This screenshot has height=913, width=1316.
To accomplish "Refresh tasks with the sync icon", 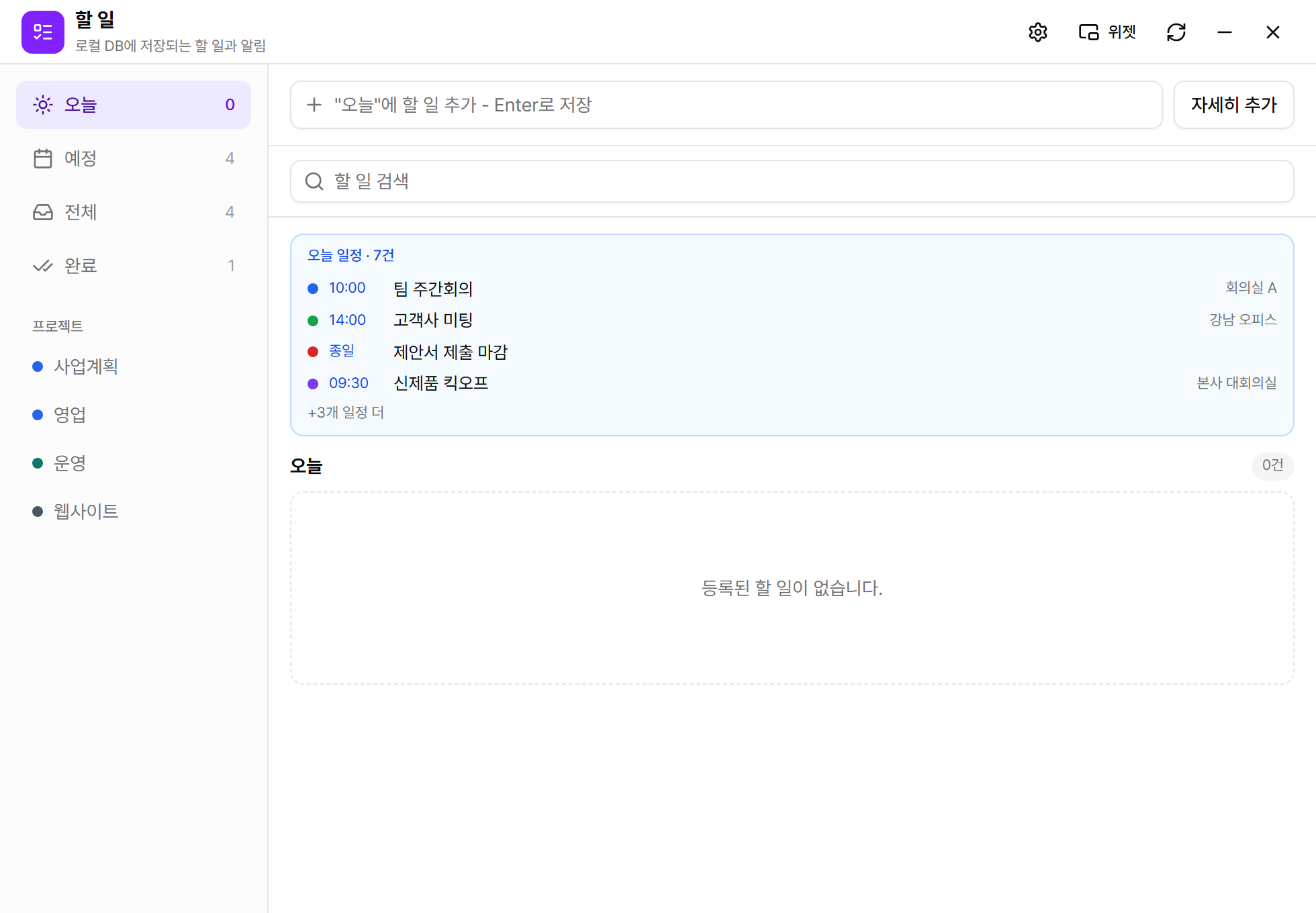I will click(1176, 32).
